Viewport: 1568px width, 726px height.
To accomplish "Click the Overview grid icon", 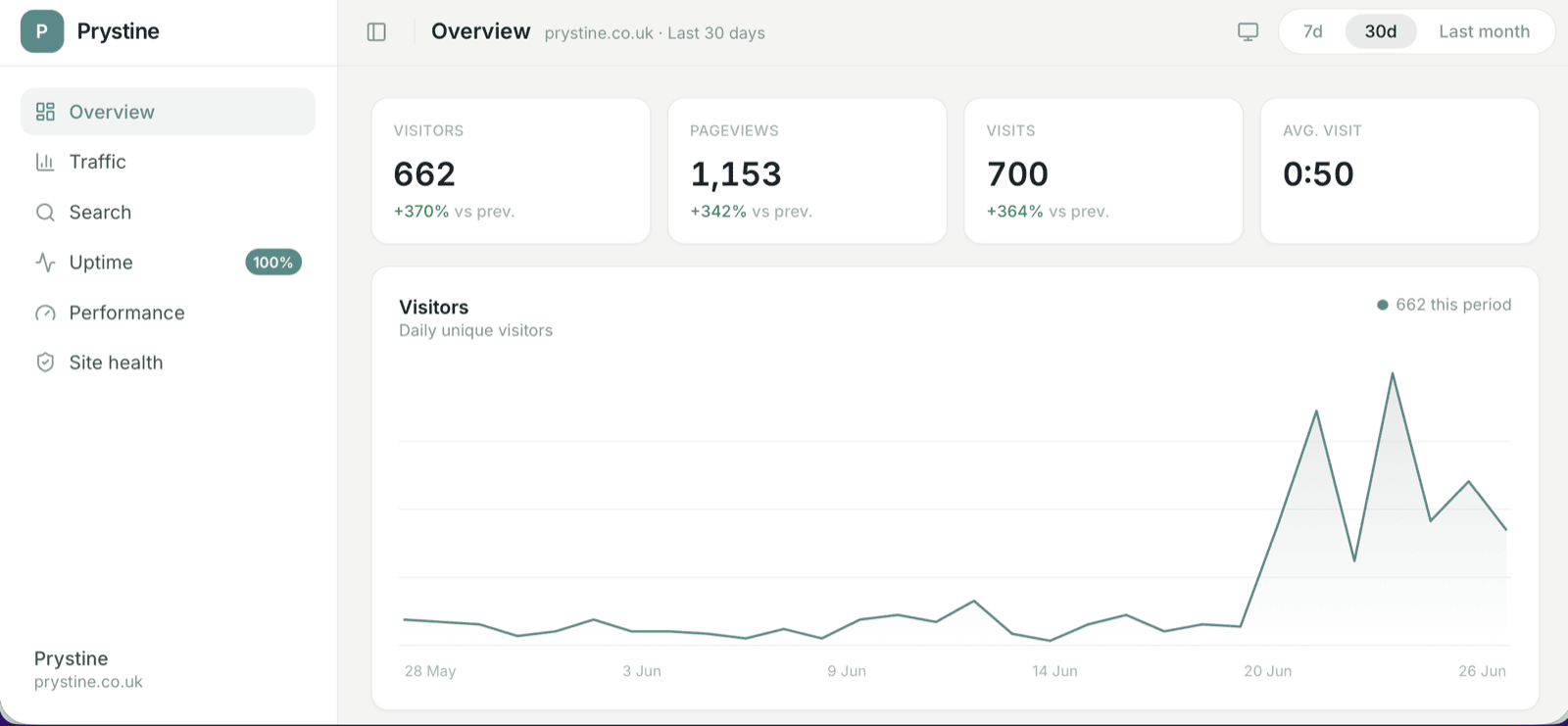I will point(45,112).
